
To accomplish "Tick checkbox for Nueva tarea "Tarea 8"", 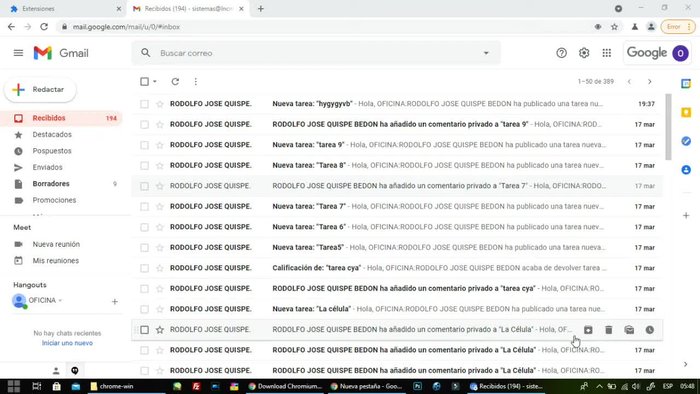I will click(144, 166).
